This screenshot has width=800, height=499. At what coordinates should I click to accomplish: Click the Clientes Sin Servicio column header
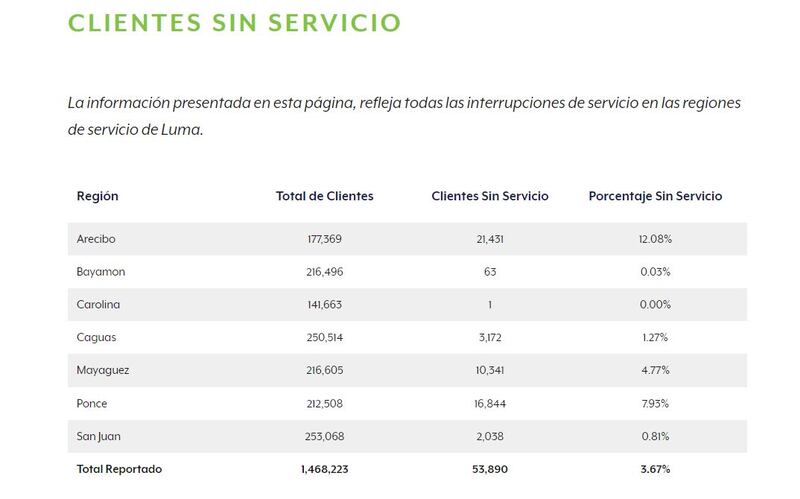[x=490, y=196]
